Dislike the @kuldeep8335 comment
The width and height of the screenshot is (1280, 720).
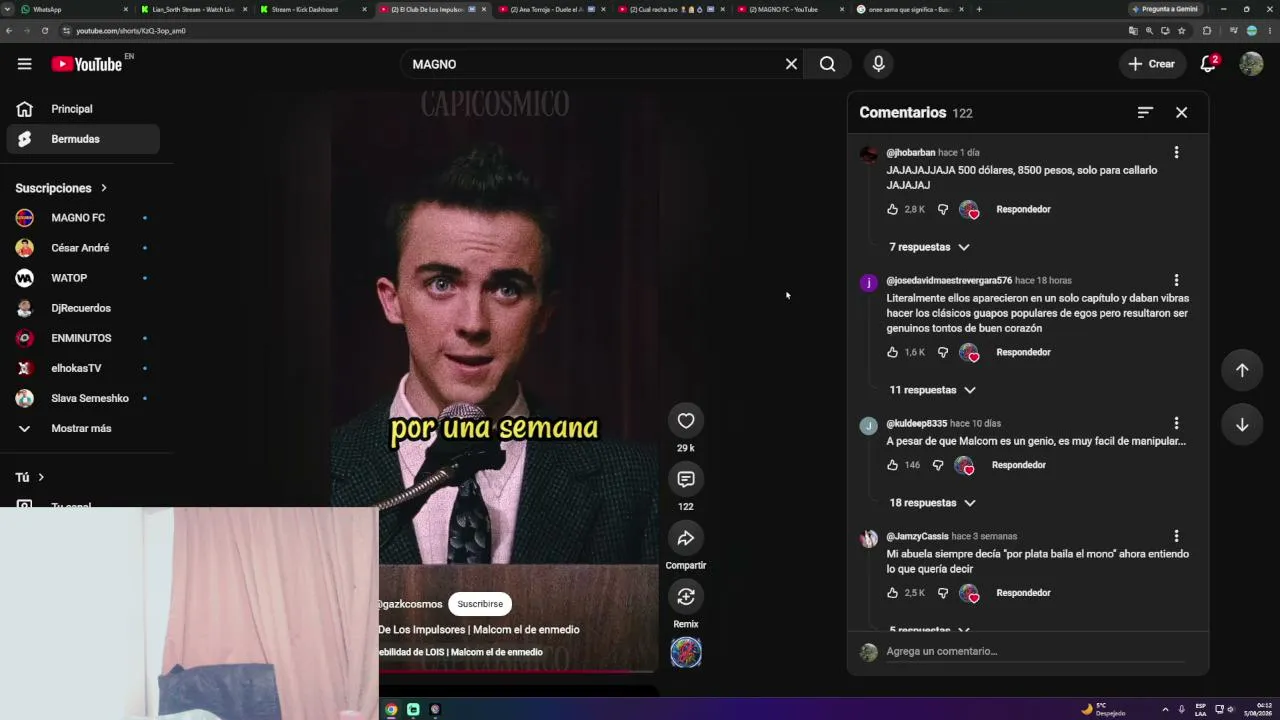click(x=937, y=465)
